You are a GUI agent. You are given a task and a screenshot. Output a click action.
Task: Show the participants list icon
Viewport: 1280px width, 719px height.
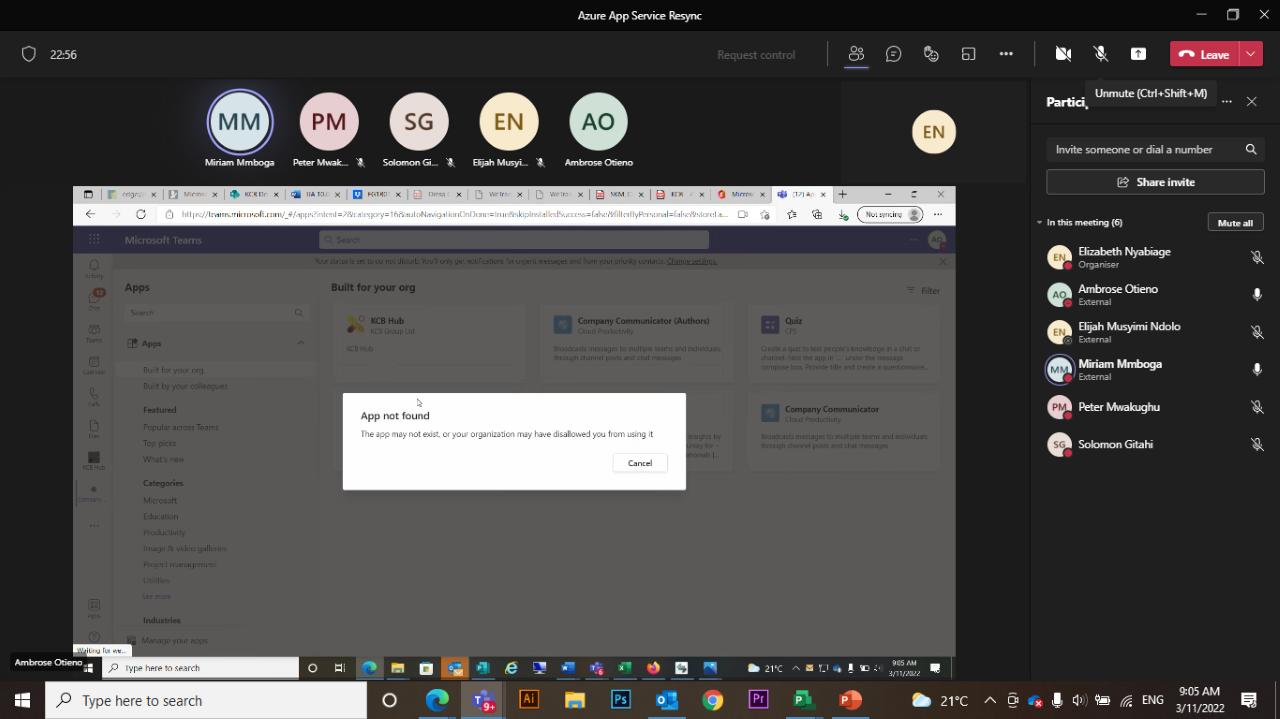[856, 53]
